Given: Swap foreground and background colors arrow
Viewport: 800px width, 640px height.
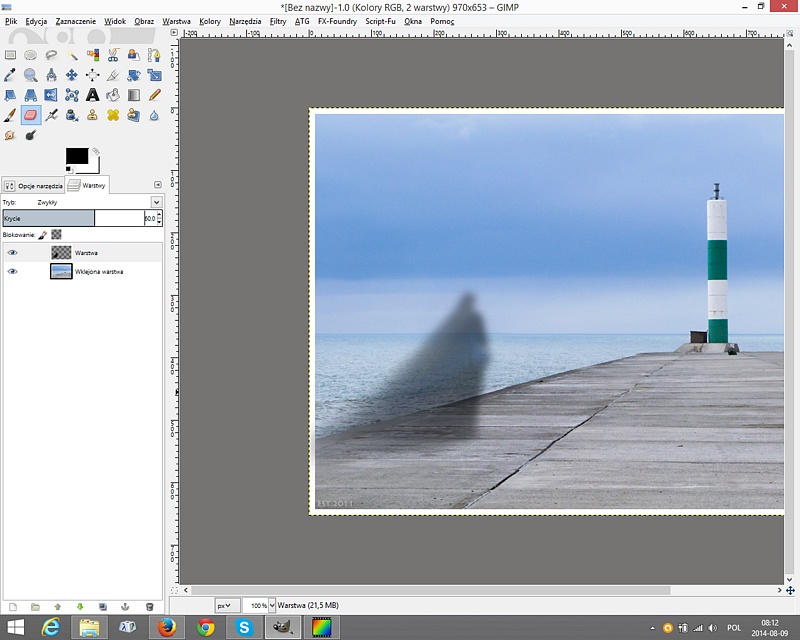Looking at the screenshot, I should click(95, 152).
